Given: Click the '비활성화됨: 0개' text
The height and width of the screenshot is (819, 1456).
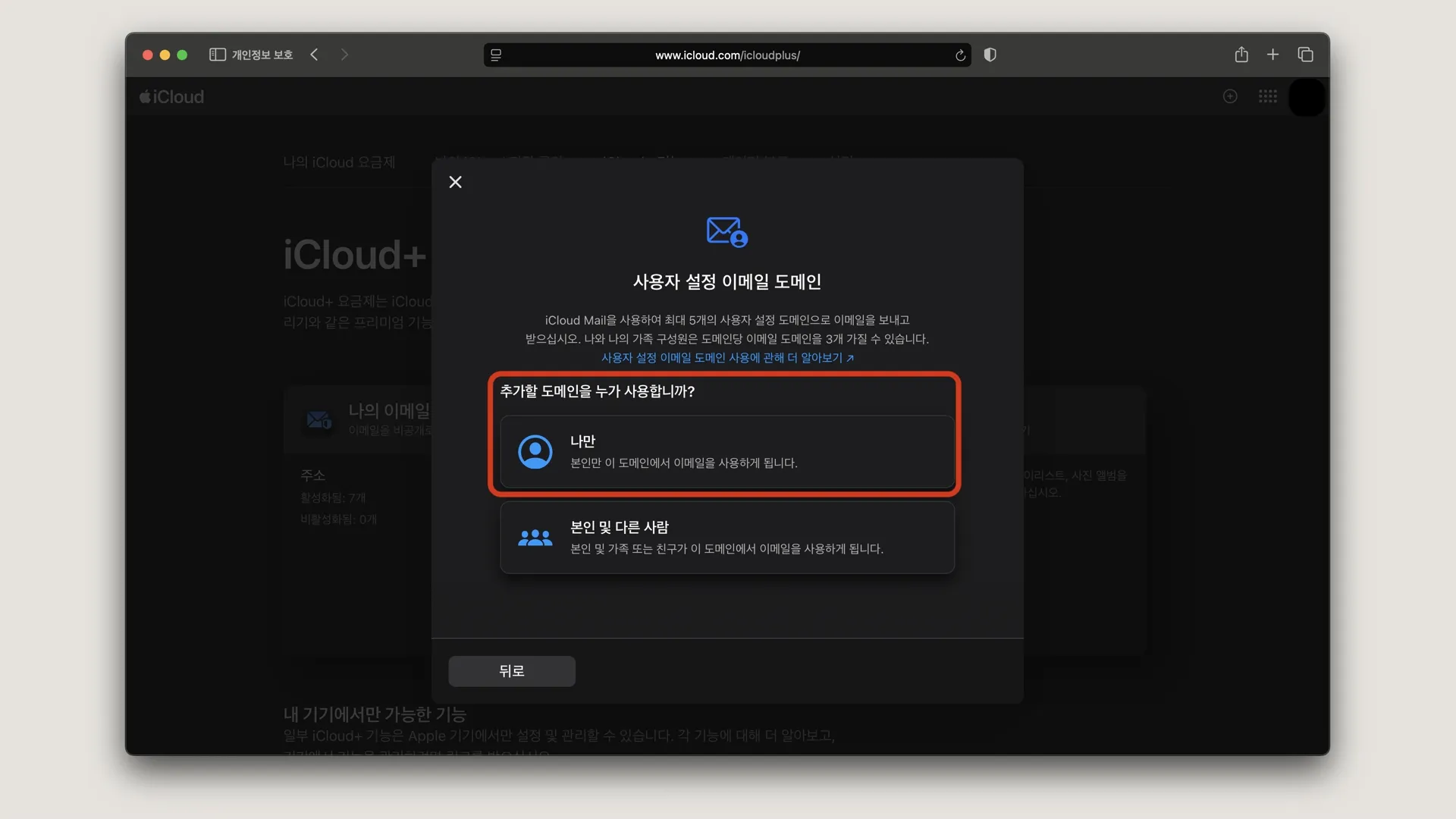Looking at the screenshot, I should pyautogui.click(x=338, y=519).
